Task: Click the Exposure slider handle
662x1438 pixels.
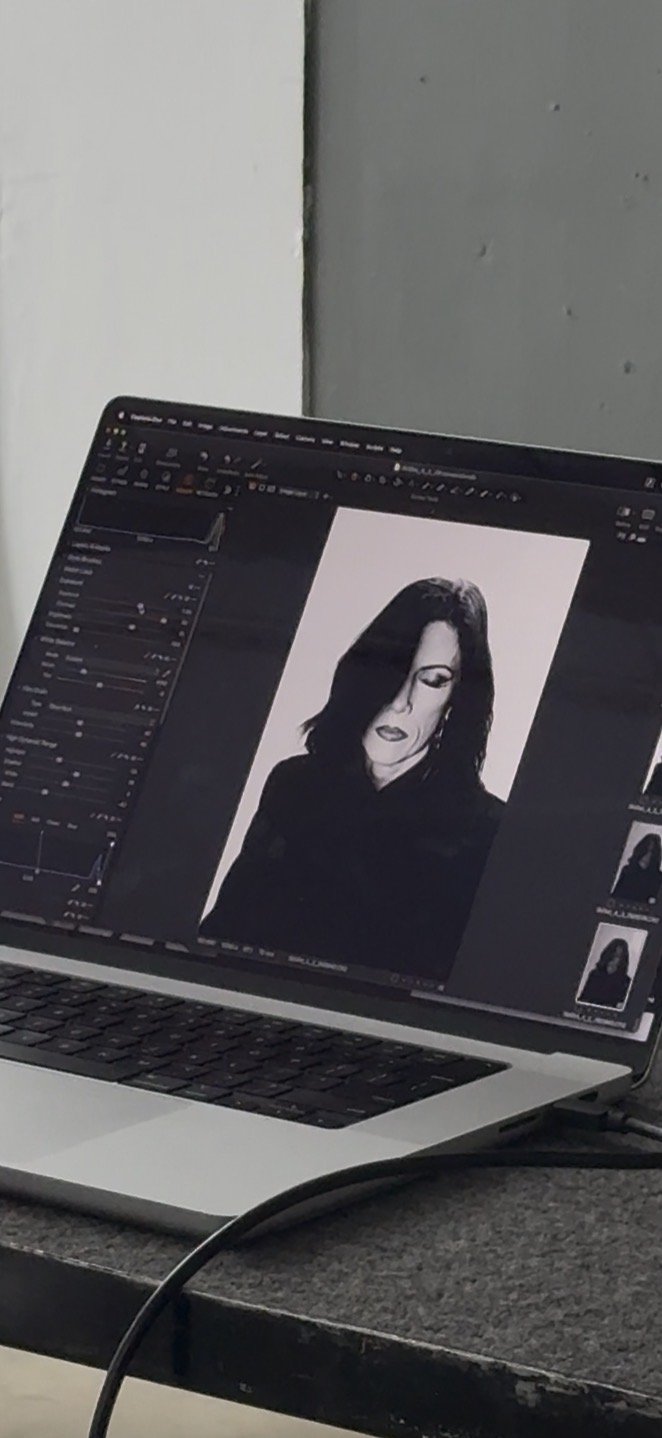Action: (x=141, y=606)
